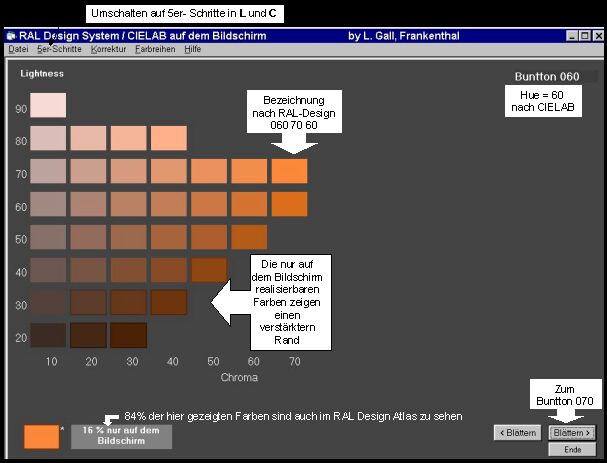
Task: Minimize the RAL Design System window
Action: [571, 35]
